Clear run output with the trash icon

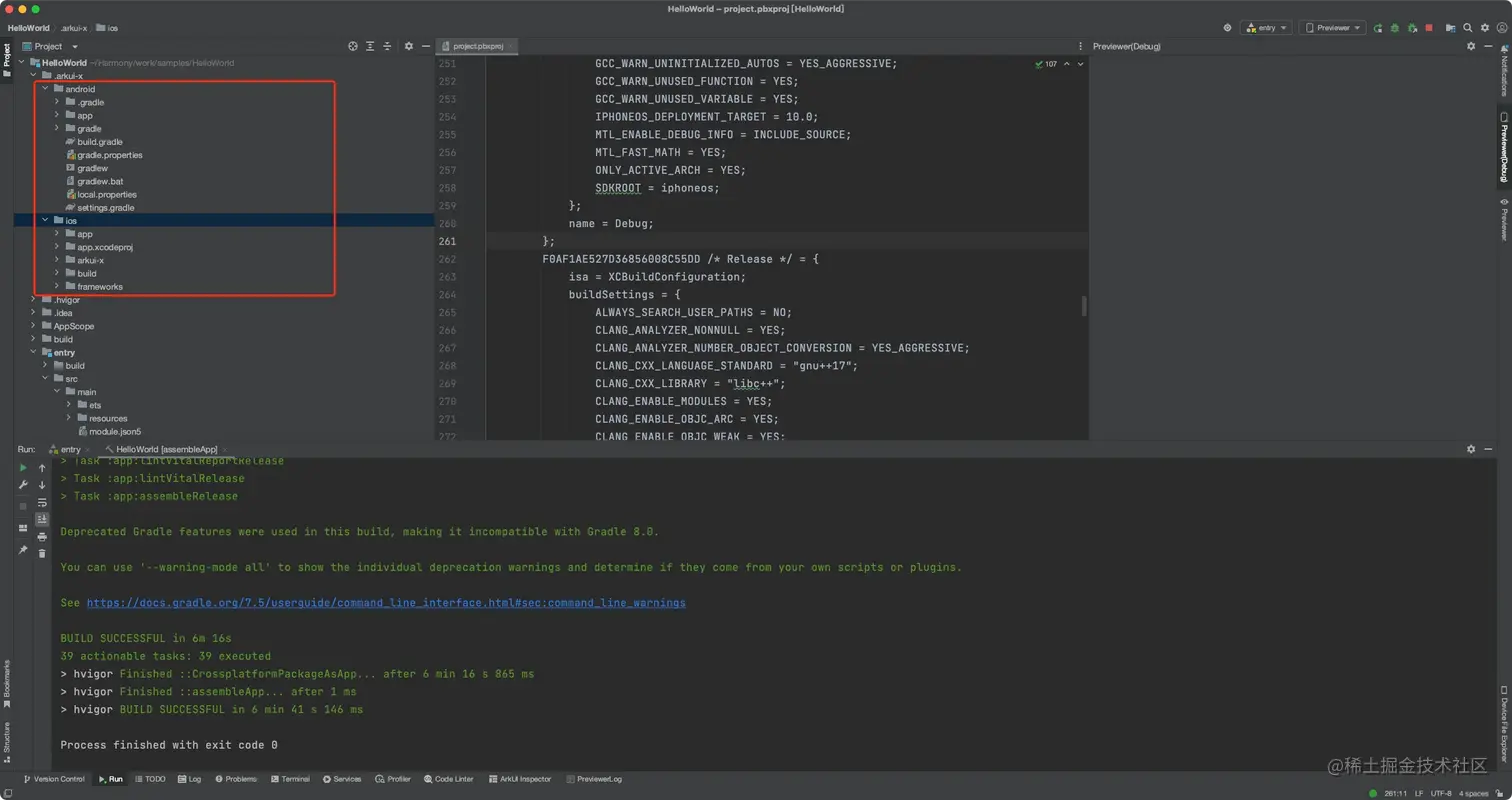pyautogui.click(x=42, y=553)
